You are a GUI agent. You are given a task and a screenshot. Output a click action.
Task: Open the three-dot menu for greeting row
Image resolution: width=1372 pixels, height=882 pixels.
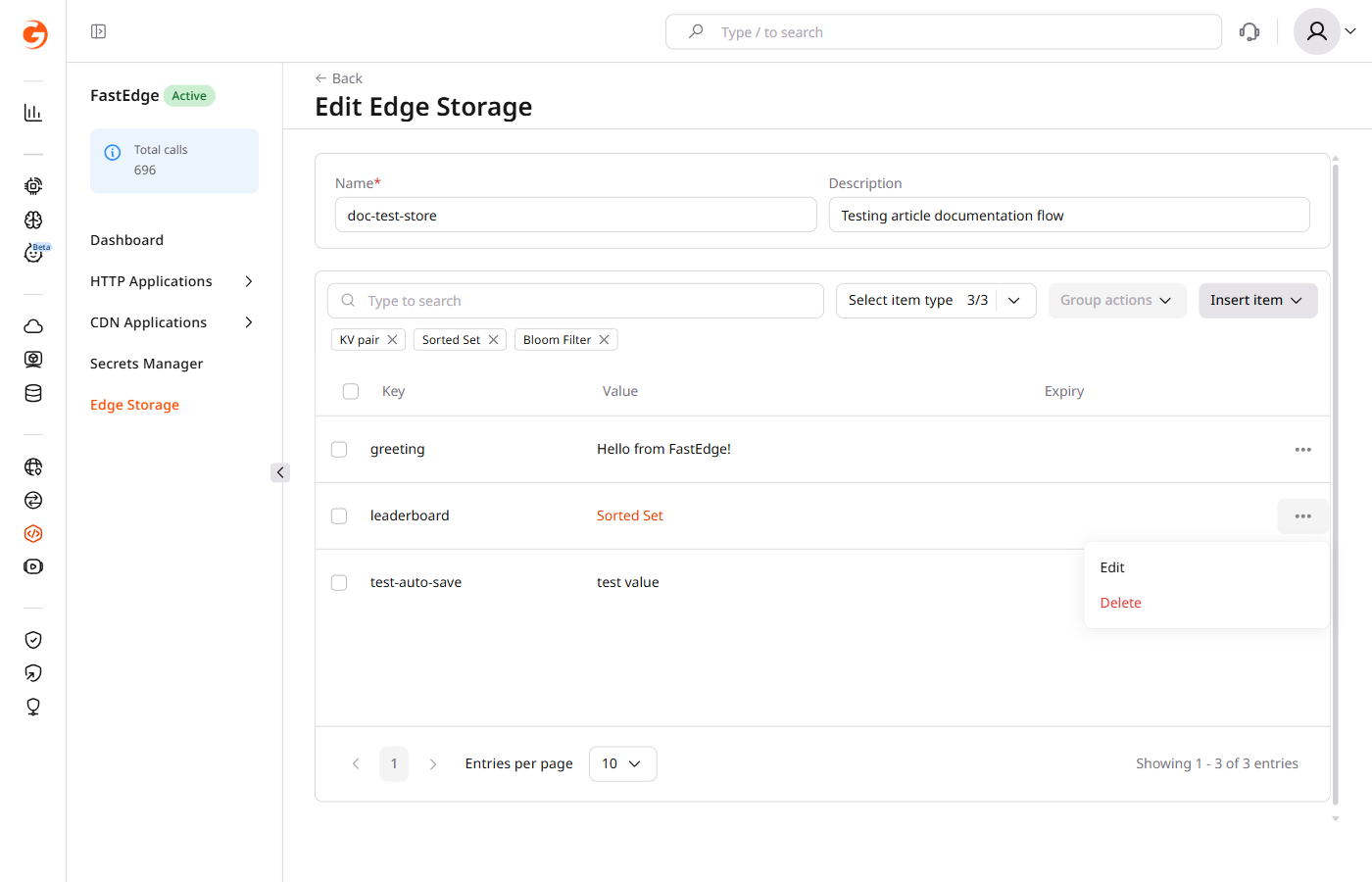click(1302, 450)
